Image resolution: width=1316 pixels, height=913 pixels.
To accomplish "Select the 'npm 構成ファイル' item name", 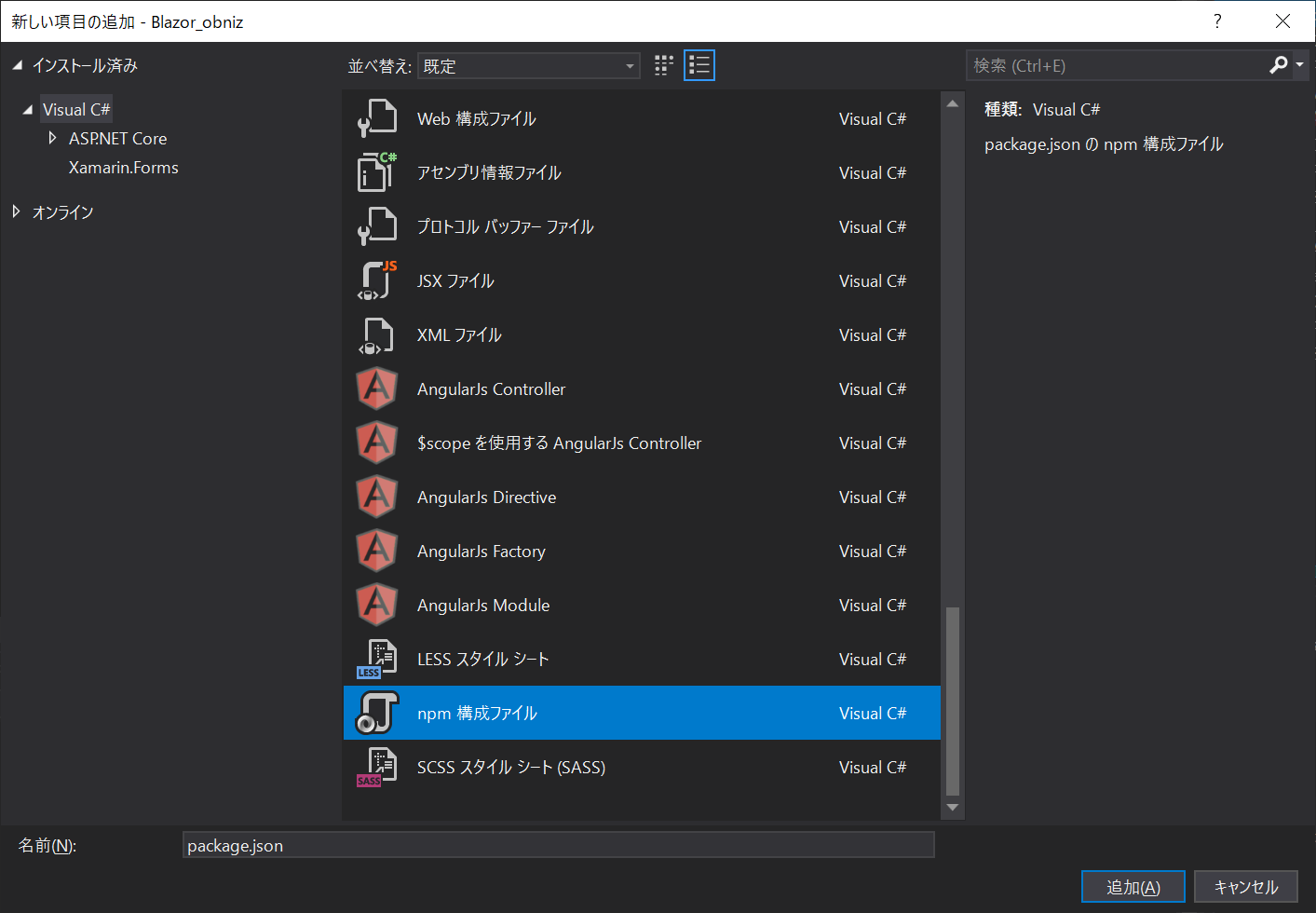I will point(477,713).
